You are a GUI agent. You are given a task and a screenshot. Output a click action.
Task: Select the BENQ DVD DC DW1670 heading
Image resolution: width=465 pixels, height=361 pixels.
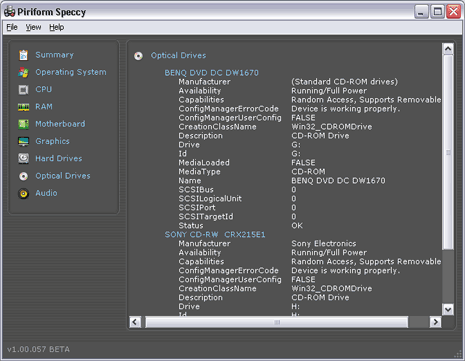click(x=212, y=73)
